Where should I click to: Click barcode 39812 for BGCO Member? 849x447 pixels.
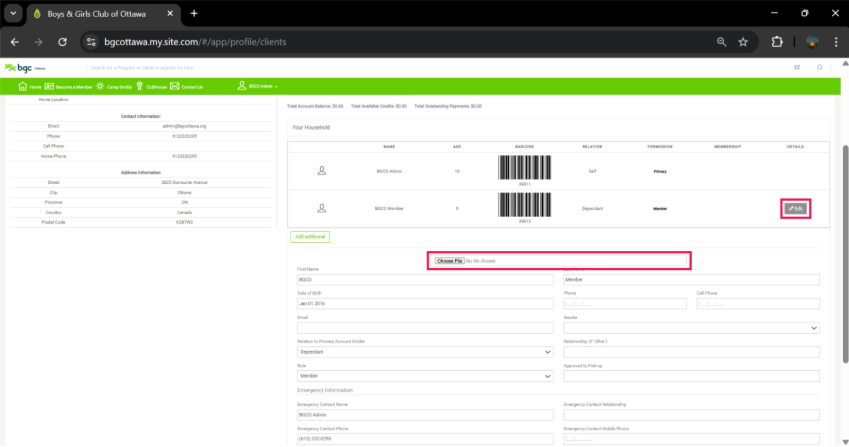coord(524,205)
